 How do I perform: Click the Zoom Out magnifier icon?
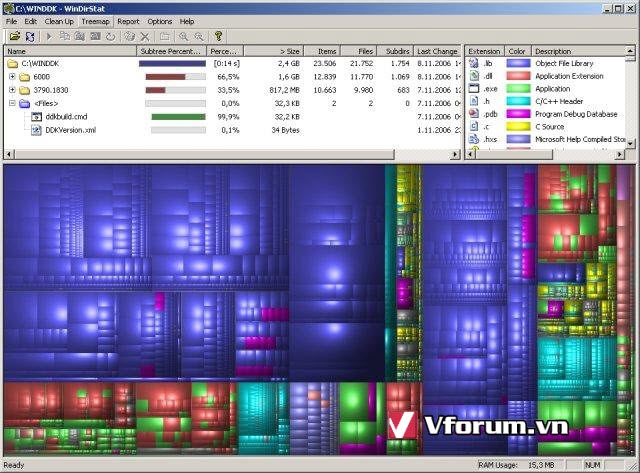[199, 36]
